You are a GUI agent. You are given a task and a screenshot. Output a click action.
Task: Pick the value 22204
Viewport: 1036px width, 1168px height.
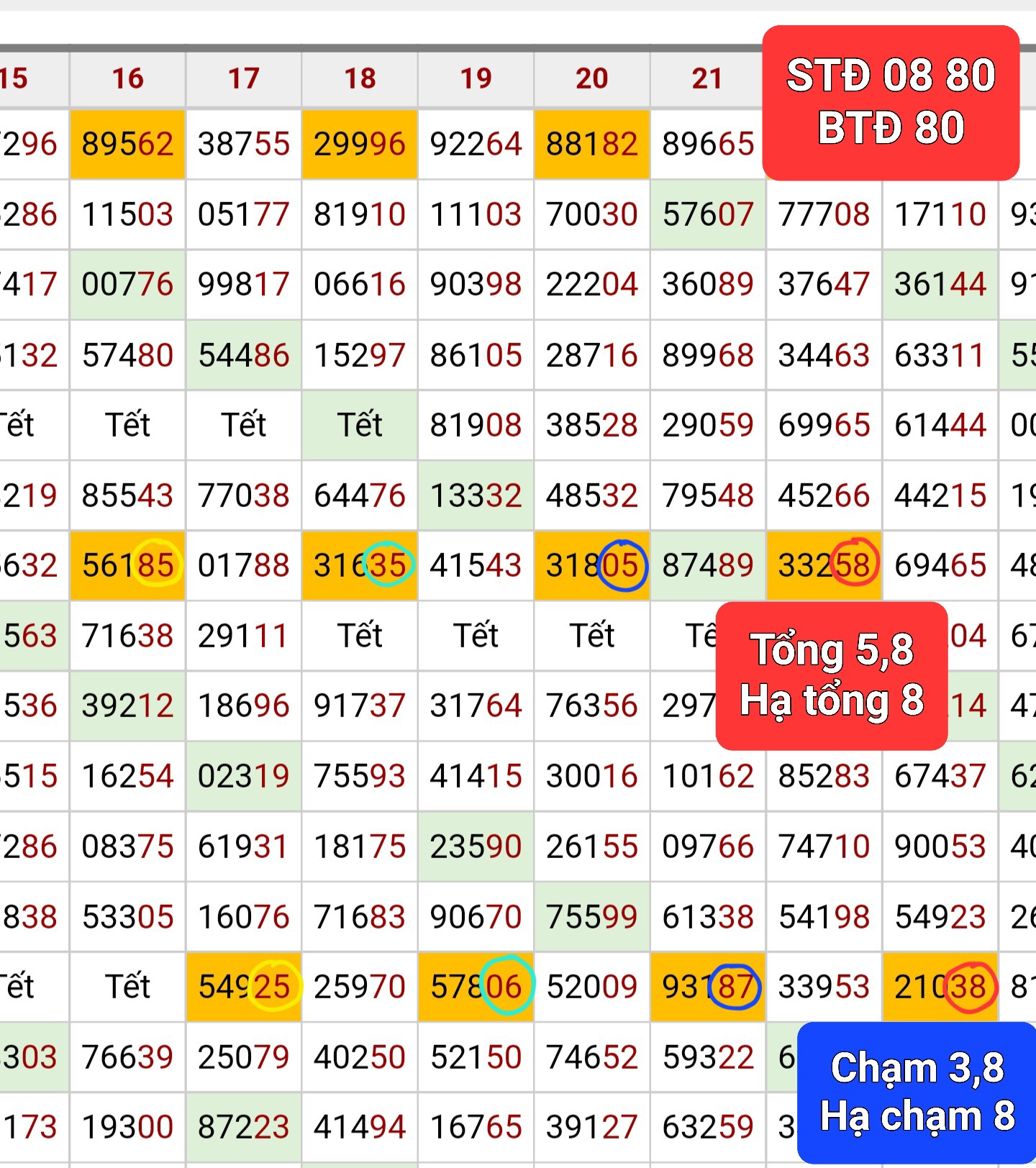click(592, 284)
